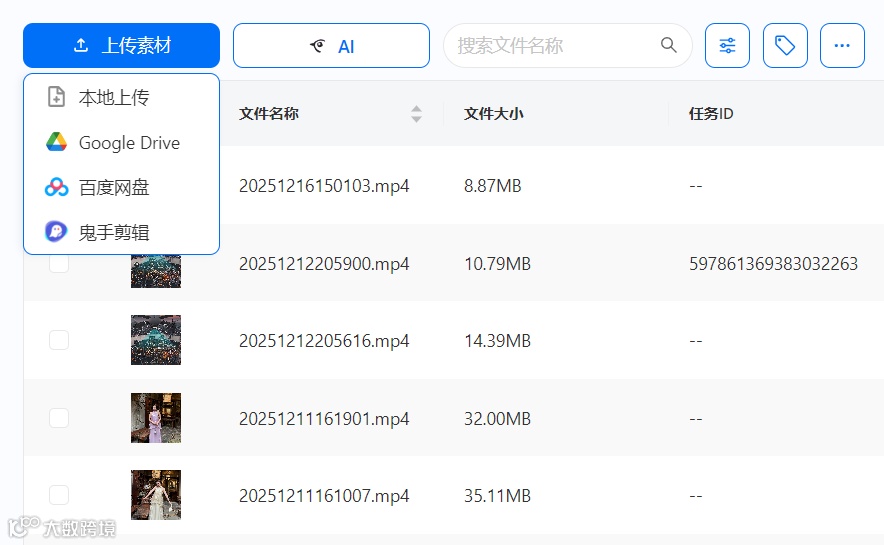Image resolution: width=884 pixels, height=545 pixels.
Task: Open the filter sliders icon button
Action: click(727, 46)
